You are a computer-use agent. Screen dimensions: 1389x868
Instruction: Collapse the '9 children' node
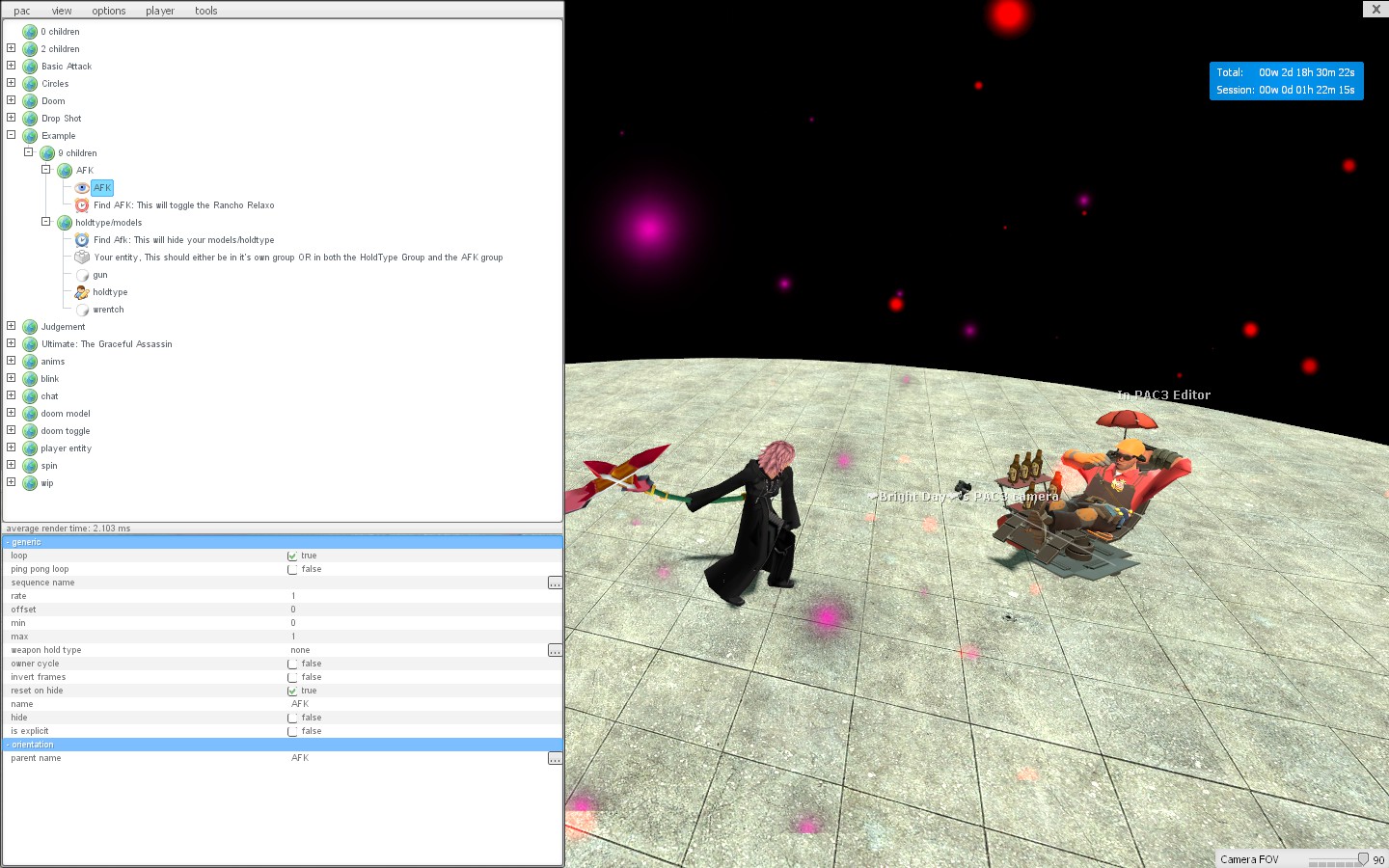(x=29, y=152)
